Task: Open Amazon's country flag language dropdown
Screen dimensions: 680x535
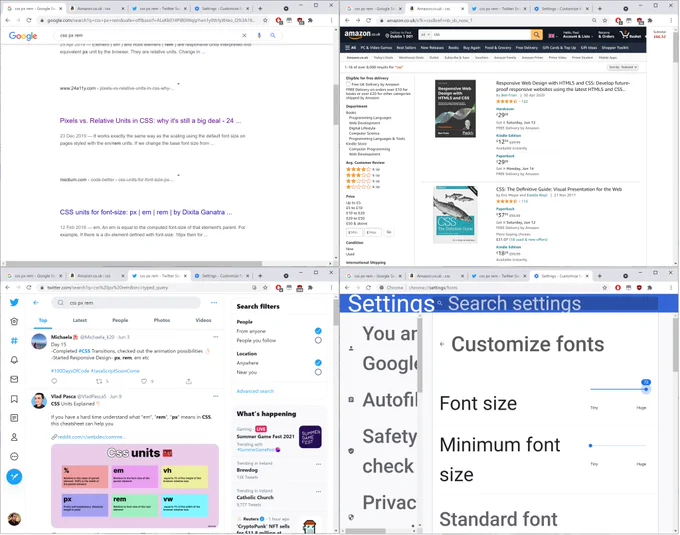Action: pos(552,36)
